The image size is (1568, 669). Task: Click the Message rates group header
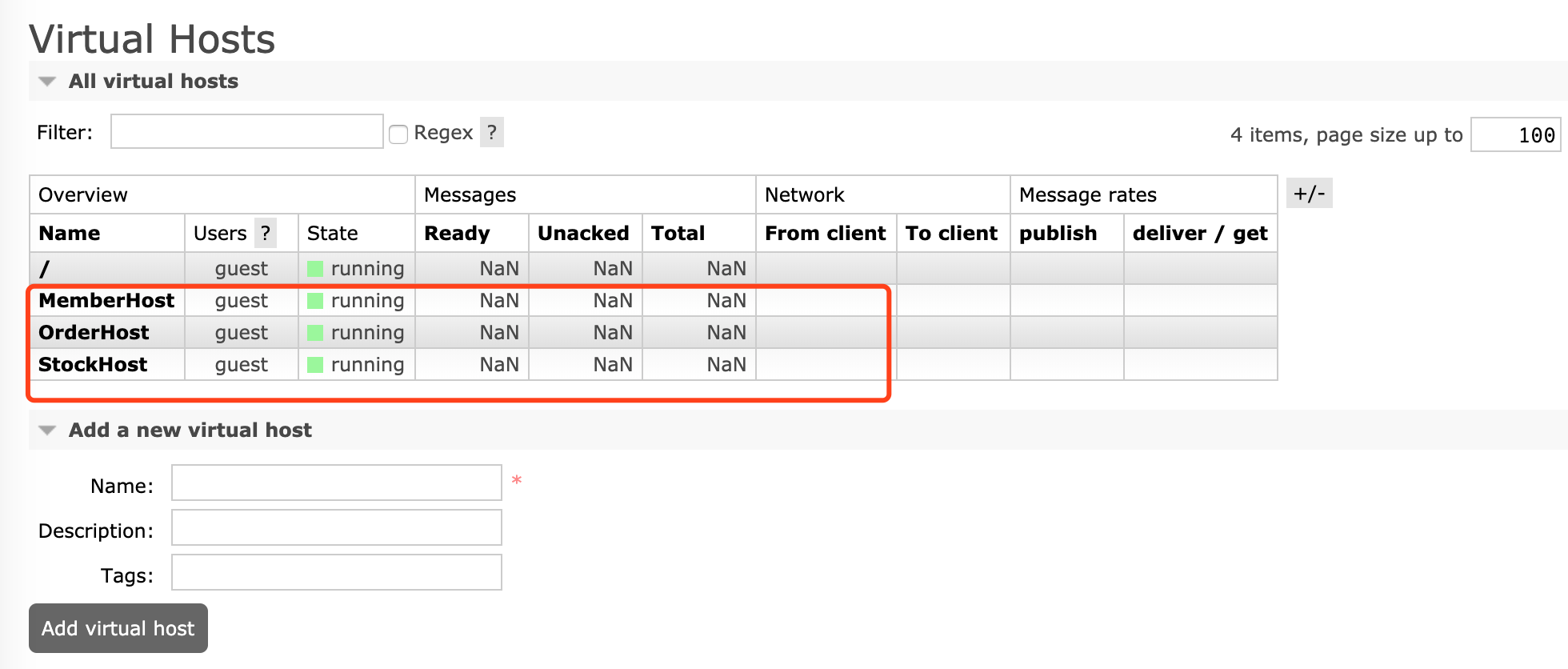point(1088,194)
